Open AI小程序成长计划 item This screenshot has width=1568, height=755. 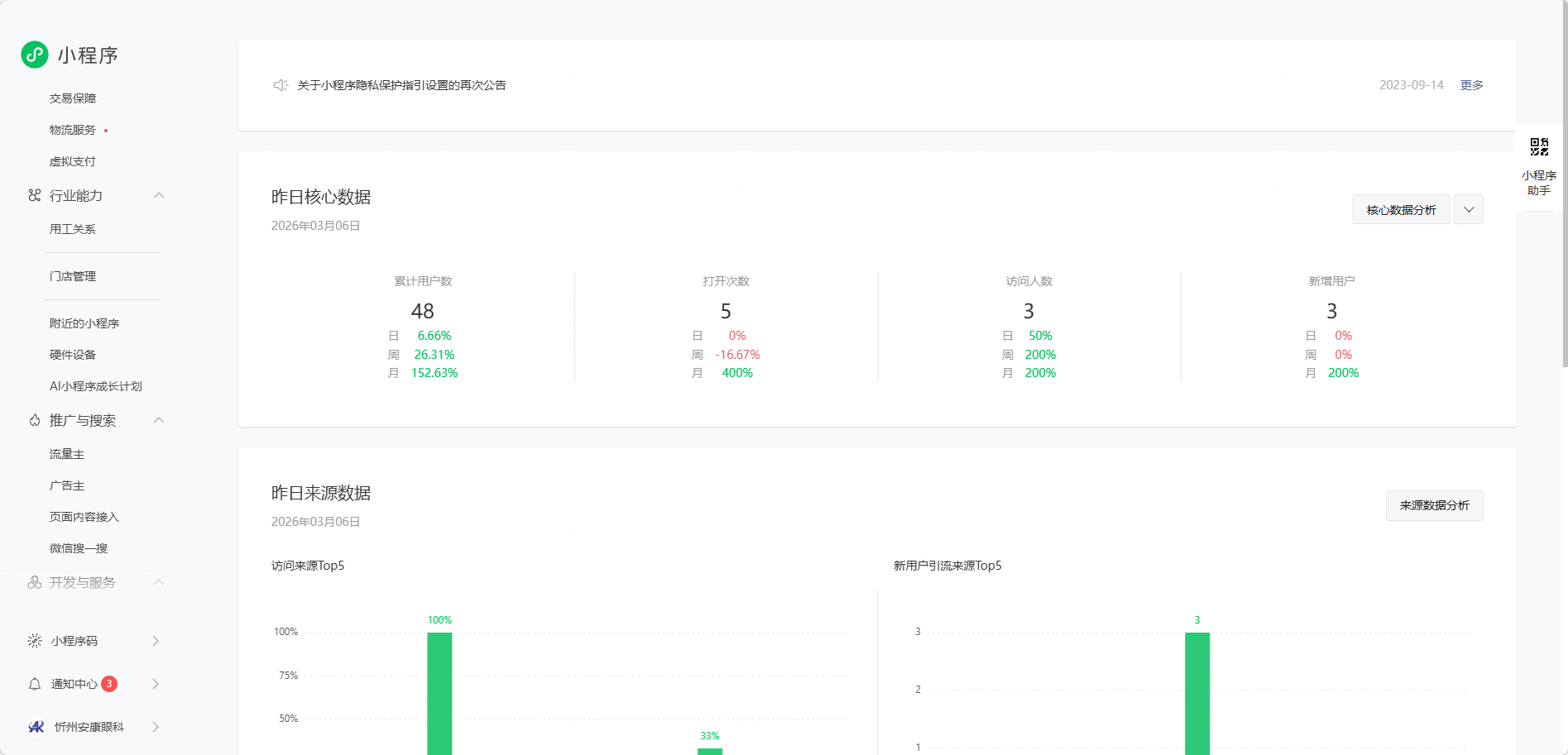pos(96,386)
